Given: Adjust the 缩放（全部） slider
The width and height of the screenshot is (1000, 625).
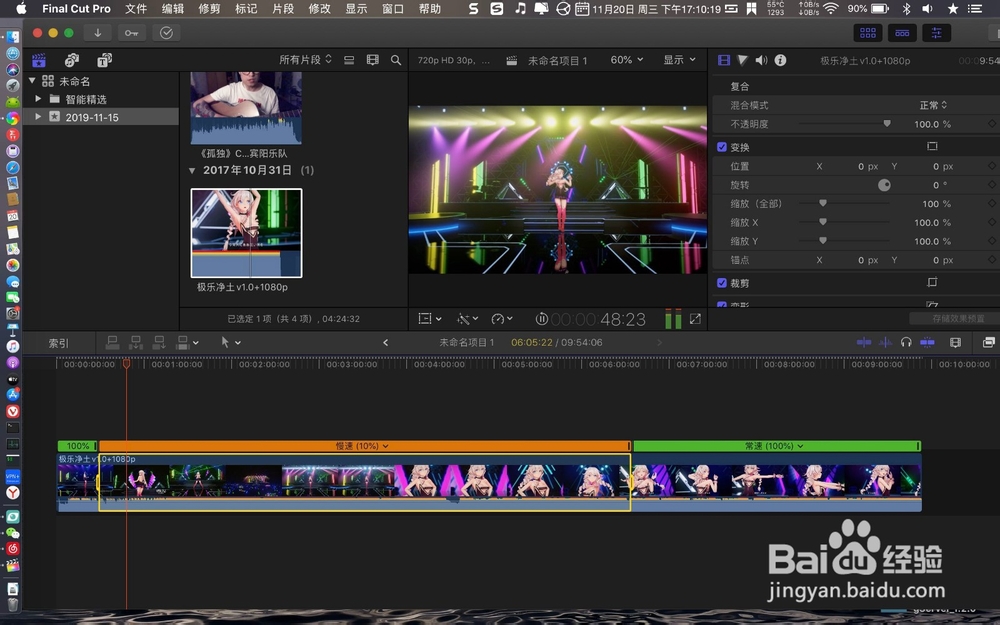Looking at the screenshot, I should pyautogui.click(x=823, y=203).
